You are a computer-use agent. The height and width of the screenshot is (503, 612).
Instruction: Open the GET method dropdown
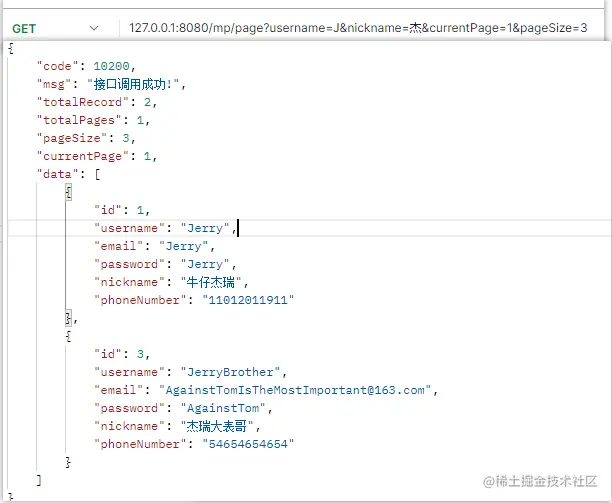(x=55, y=28)
